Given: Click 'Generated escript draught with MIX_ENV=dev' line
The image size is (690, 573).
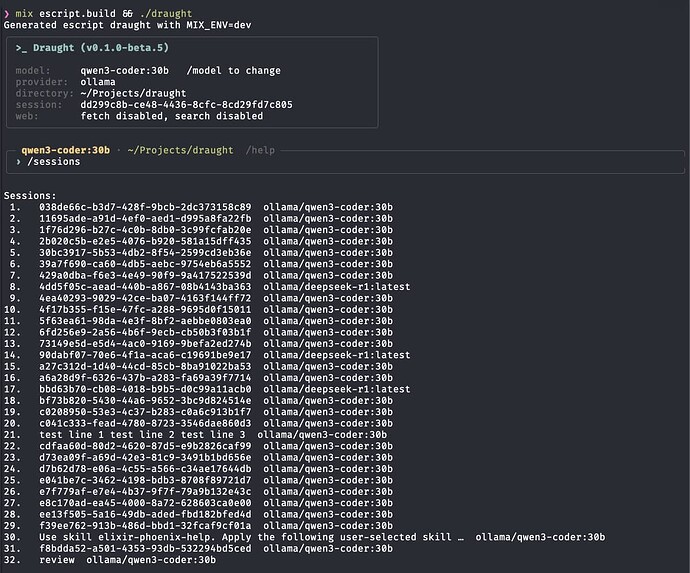Looking at the screenshot, I should tap(128, 25).
